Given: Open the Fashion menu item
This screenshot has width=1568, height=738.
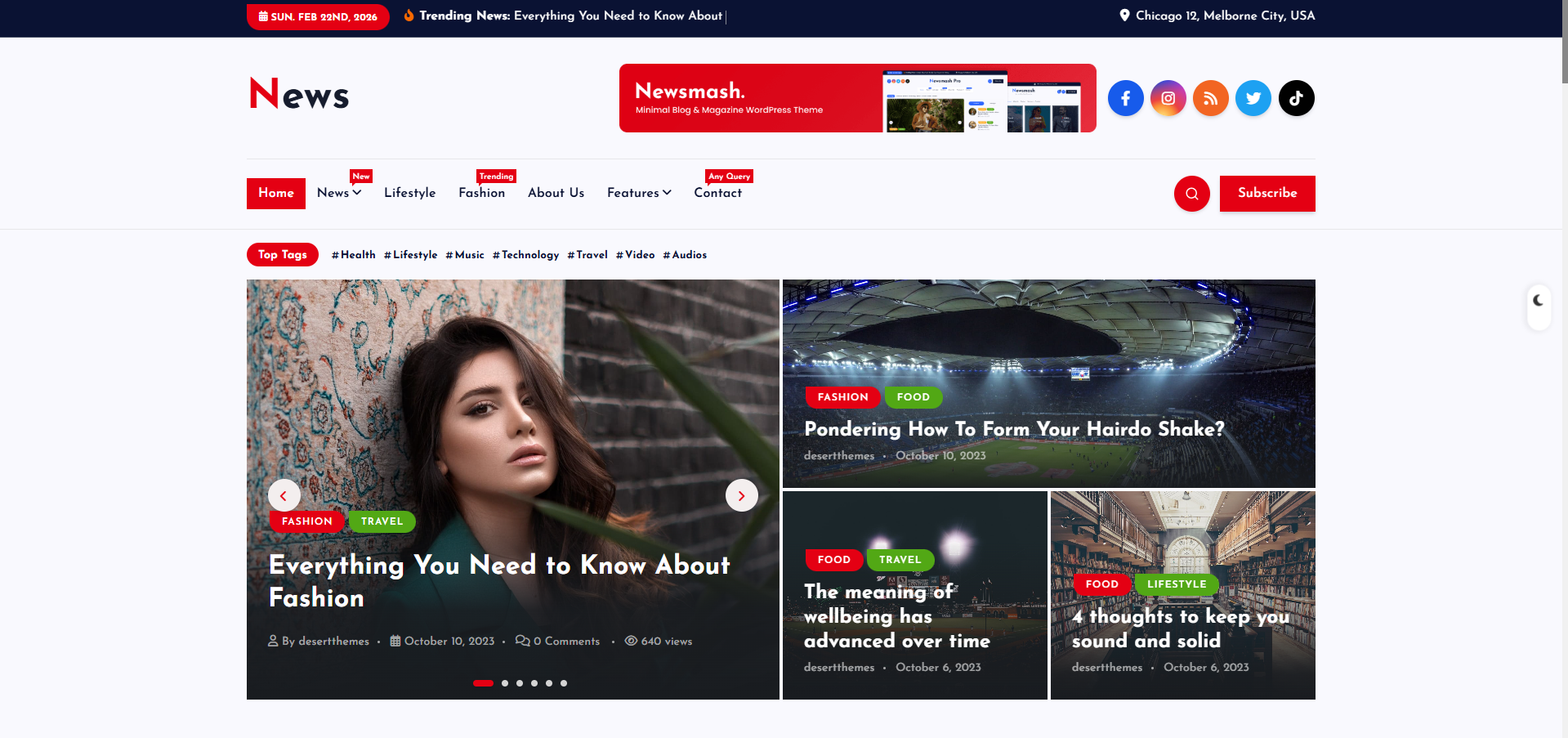Looking at the screenshot, I should point(481,193).
